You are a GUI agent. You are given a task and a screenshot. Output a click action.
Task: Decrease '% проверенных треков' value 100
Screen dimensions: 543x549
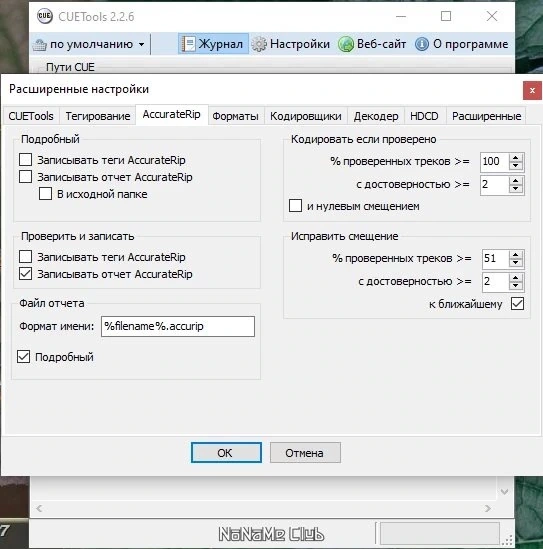(x=516, y=166)
